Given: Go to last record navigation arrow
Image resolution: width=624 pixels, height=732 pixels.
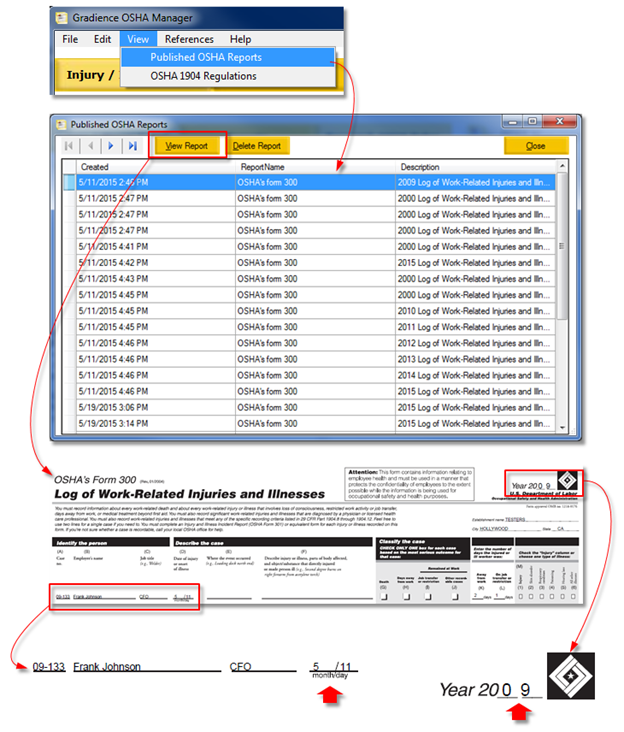Looking at the screenshot, I should 133,146.
